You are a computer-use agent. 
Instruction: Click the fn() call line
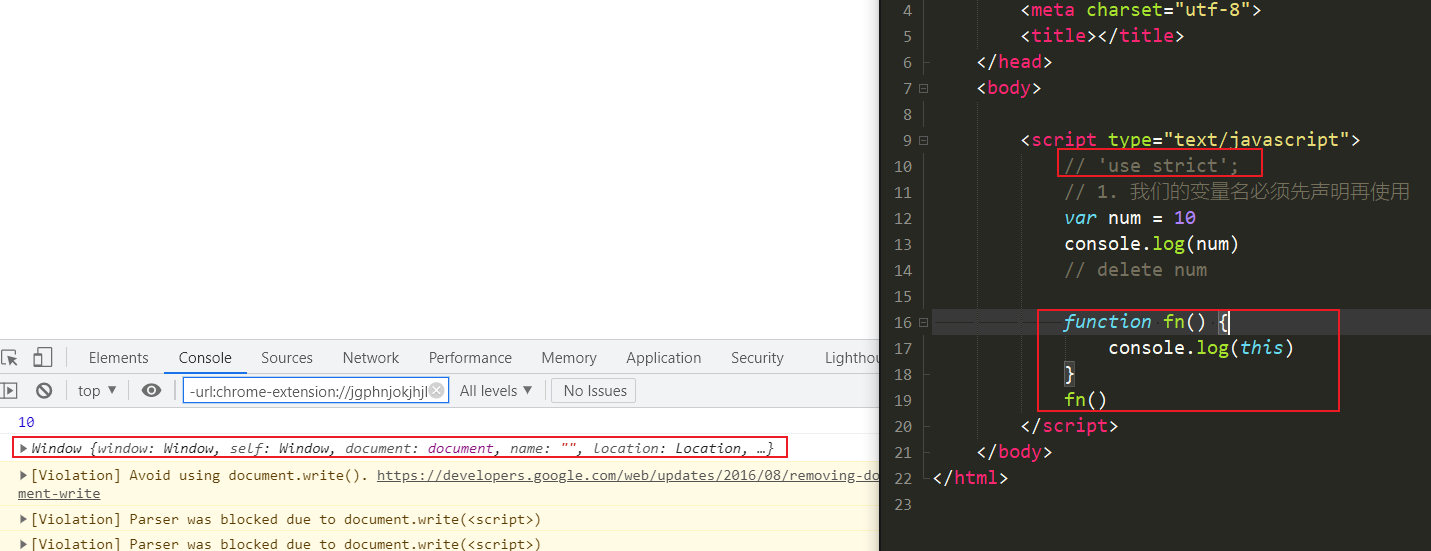1086,400
